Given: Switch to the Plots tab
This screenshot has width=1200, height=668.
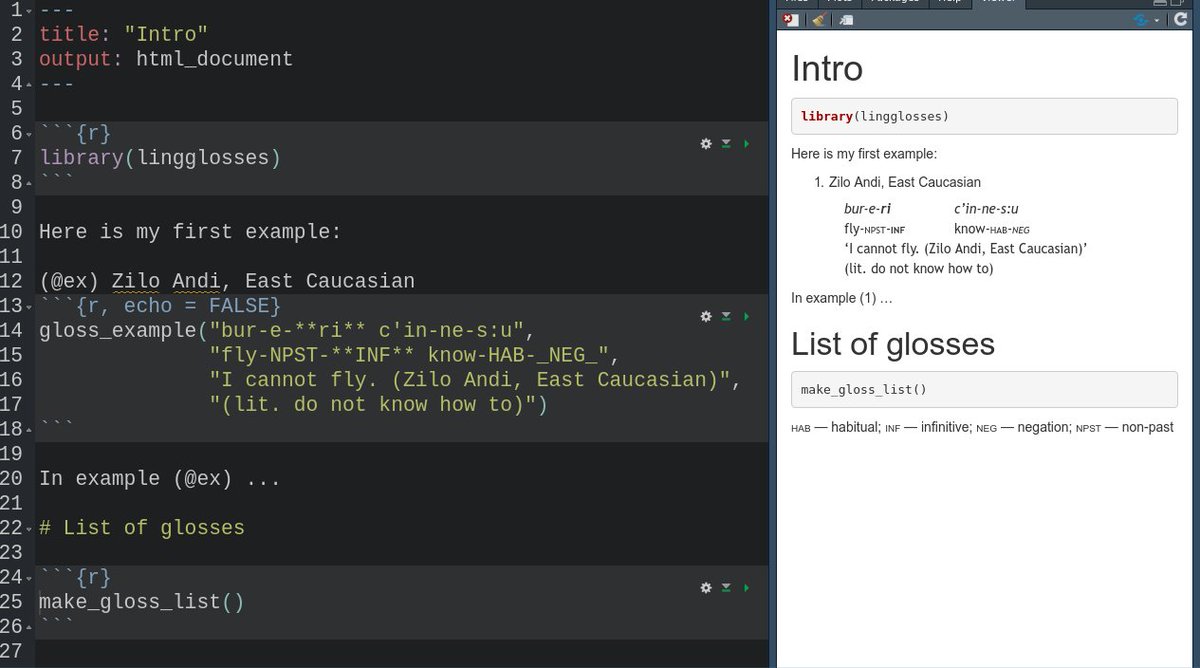Looking at the screenshot, I should coord(845,3).
